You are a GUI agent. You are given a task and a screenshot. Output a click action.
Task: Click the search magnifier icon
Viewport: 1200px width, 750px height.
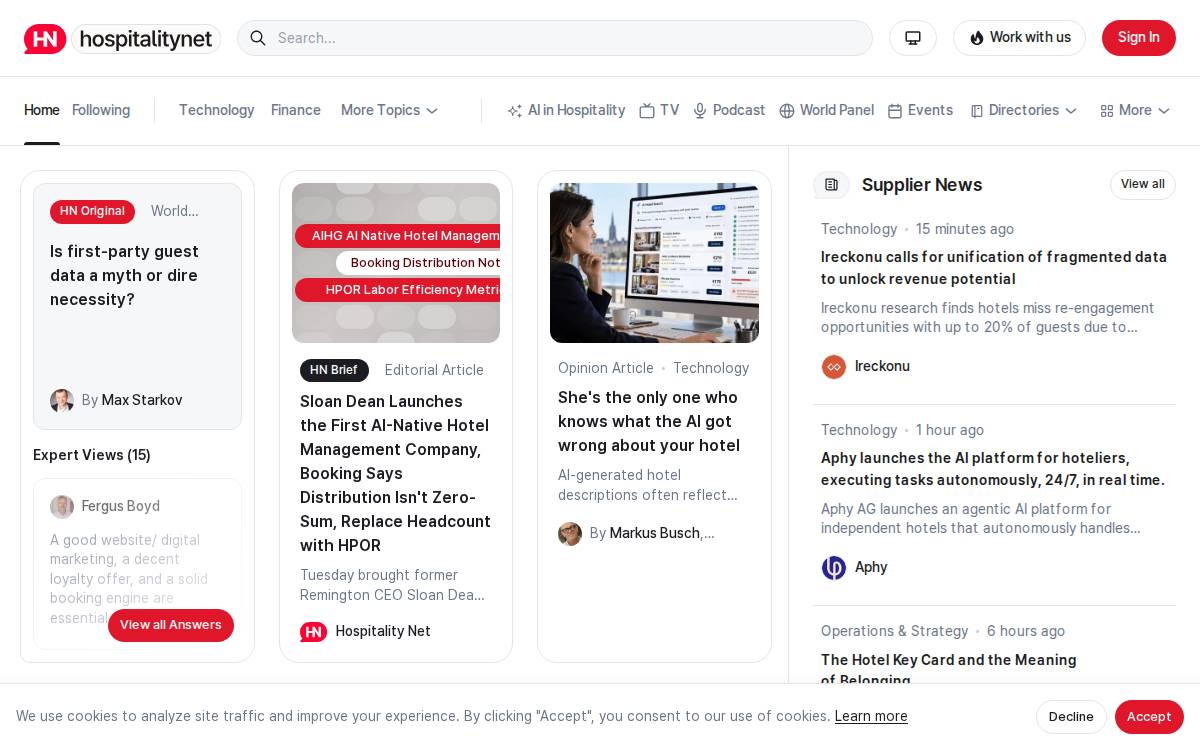tap(258, 38)
